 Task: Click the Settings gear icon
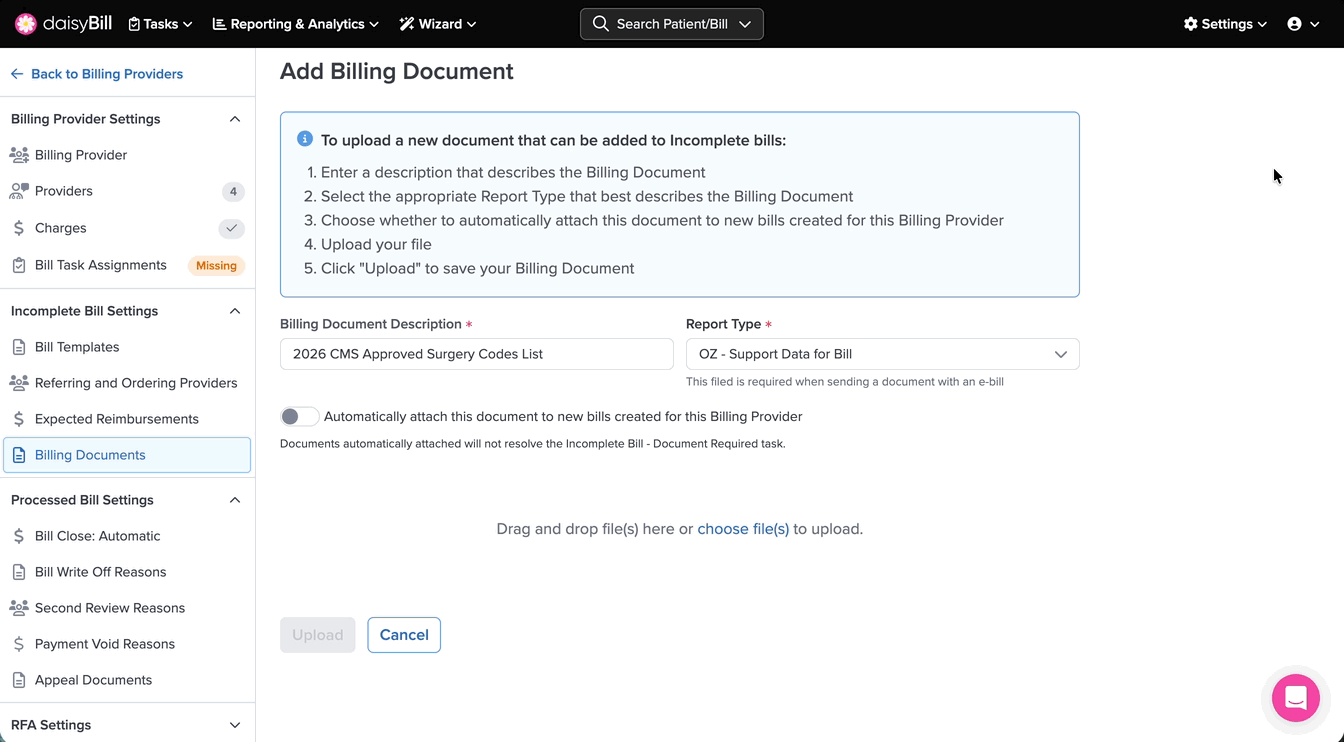(1190, 24)
